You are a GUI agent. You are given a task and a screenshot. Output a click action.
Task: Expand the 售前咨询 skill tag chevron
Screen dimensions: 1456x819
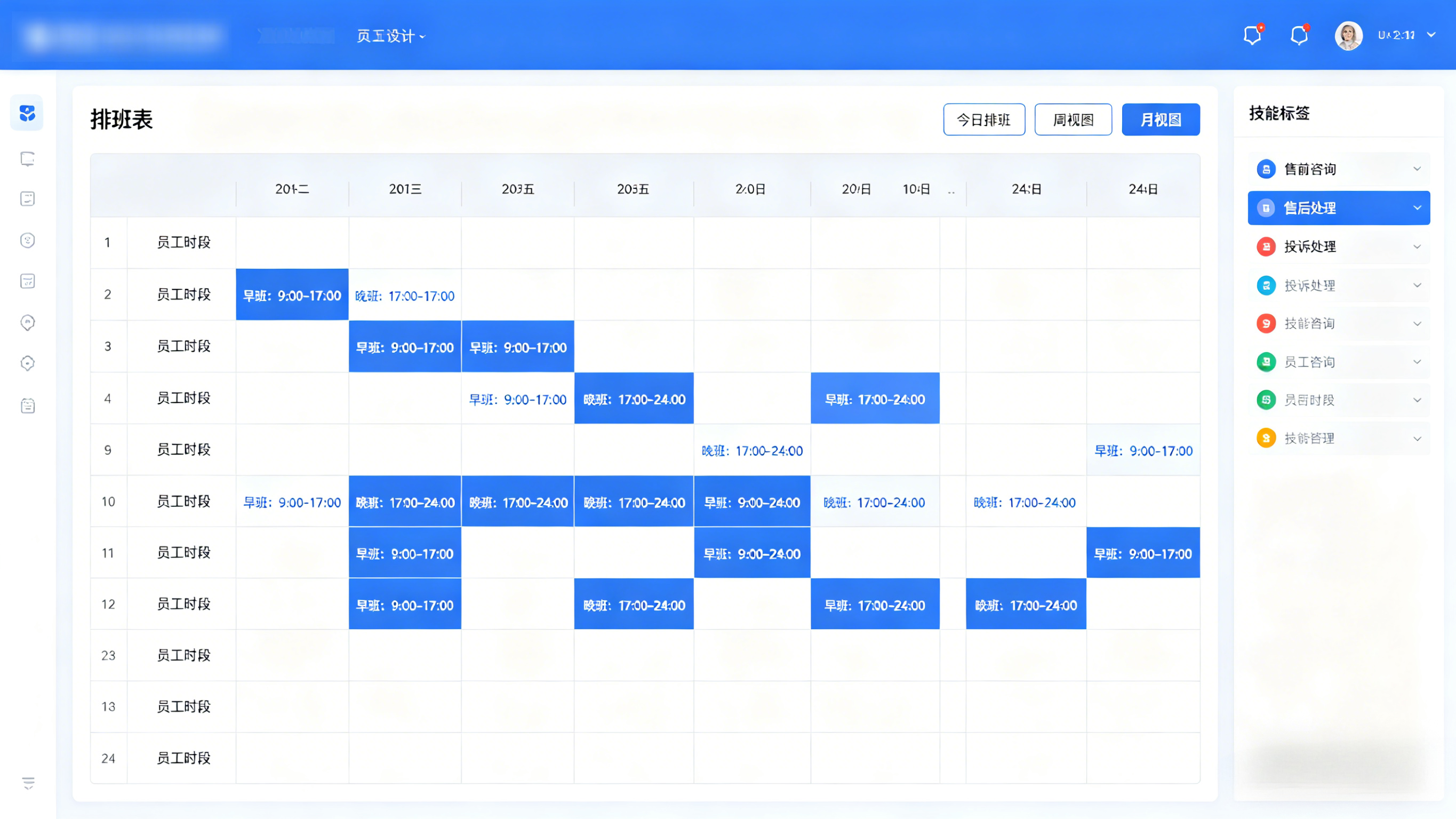pyautogui.click(x=1417, y=169)
